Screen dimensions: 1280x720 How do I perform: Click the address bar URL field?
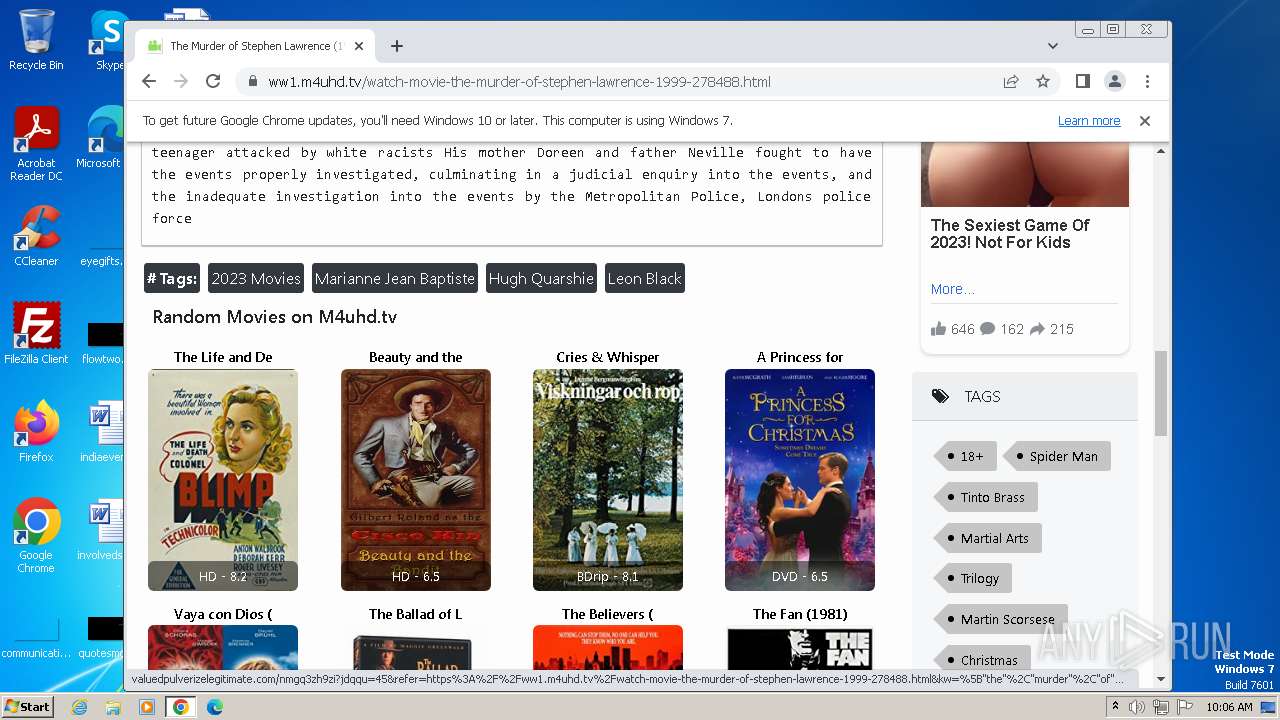click(x=620, y=82)
